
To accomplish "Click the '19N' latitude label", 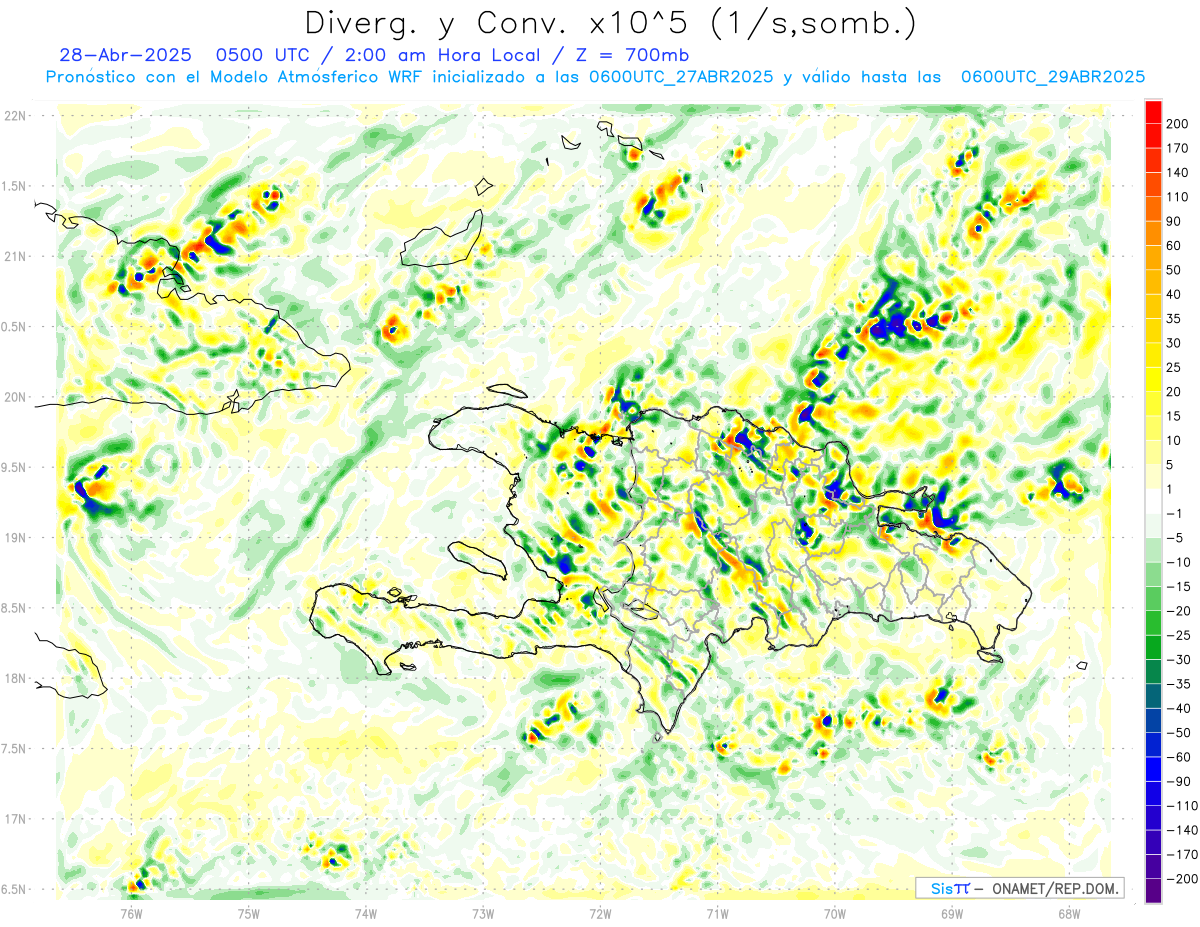I will [16, 537].
